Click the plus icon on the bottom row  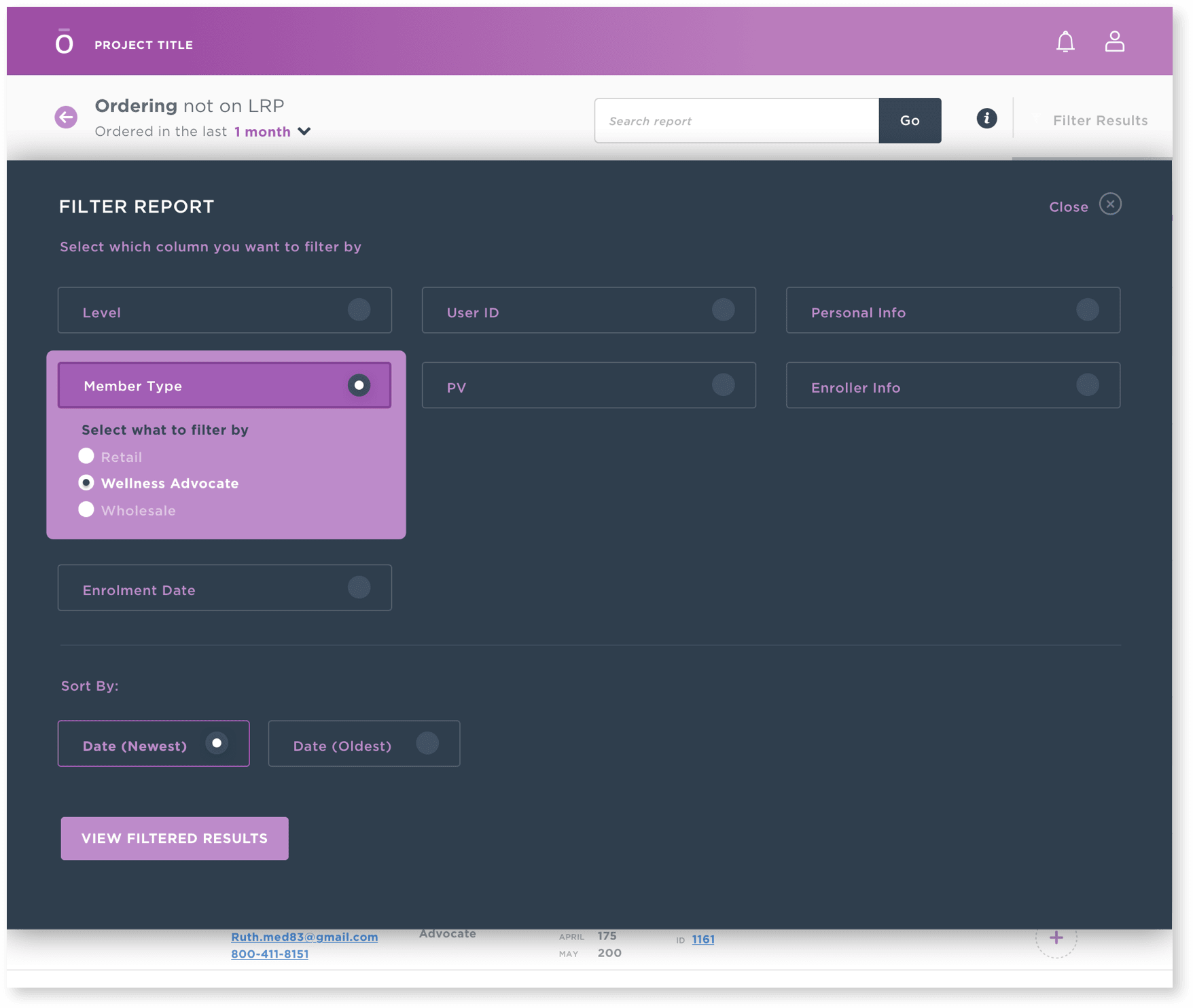[x=1056, y=938]
